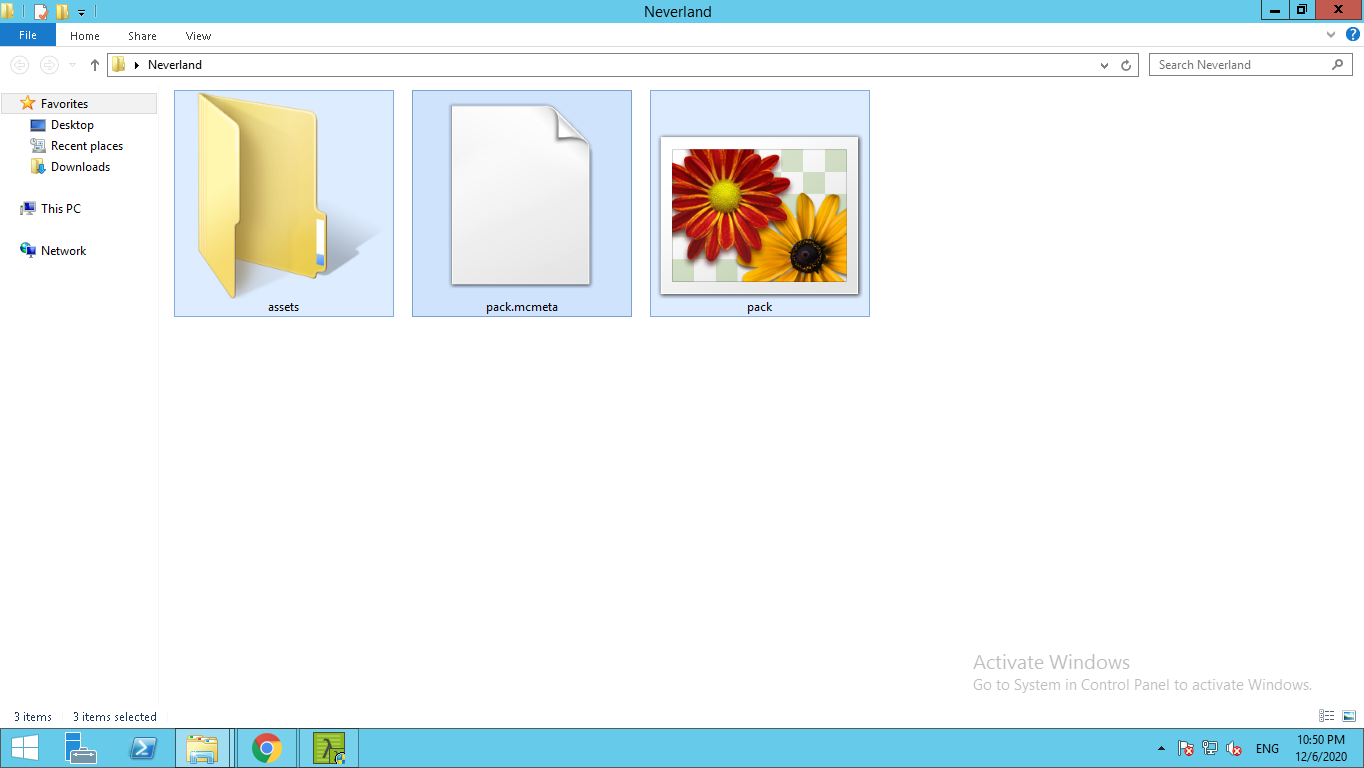
Task: Refresh the Neverland folder view
Action: pyautogui.click(x=1126, y=65)
